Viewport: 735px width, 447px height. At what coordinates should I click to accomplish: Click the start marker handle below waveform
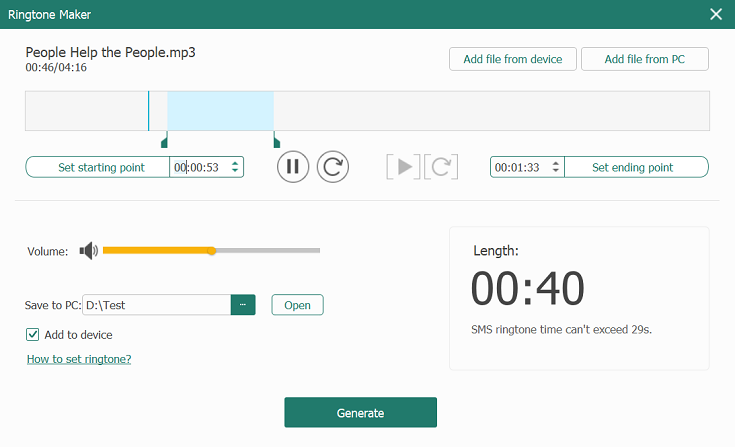click(x=164, y=141)
